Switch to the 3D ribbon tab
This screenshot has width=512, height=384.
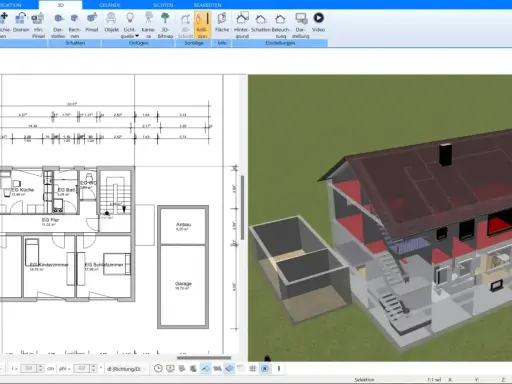60,5
